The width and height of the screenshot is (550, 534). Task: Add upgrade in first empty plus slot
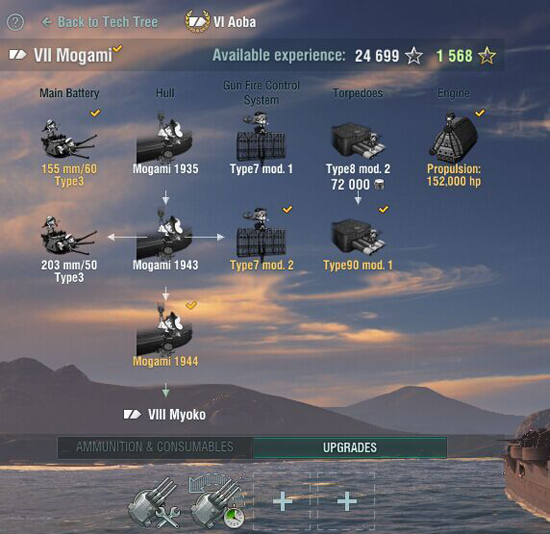(282, 501)
